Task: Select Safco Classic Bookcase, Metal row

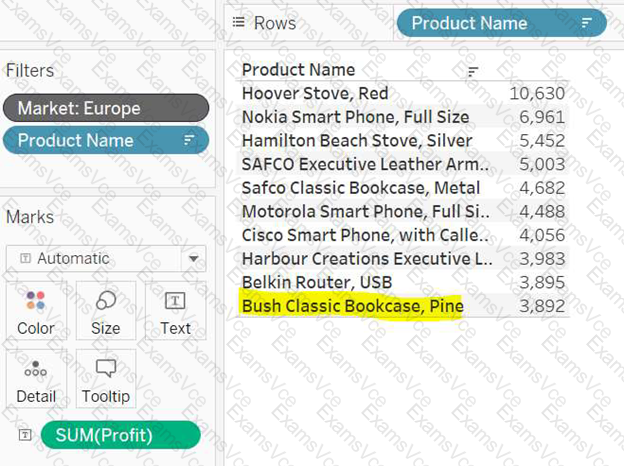Action: (x=402, y=188)
